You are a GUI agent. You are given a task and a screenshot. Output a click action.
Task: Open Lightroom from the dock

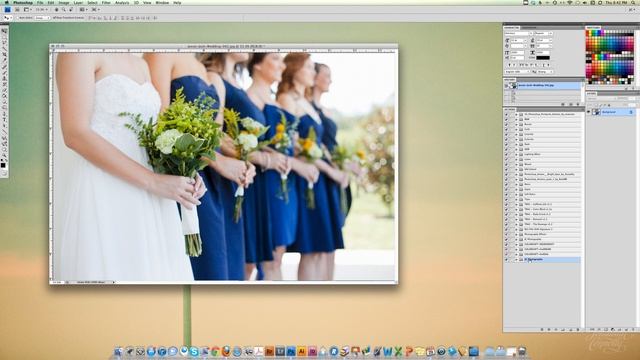pyautogui.click(x=280, y=351)
